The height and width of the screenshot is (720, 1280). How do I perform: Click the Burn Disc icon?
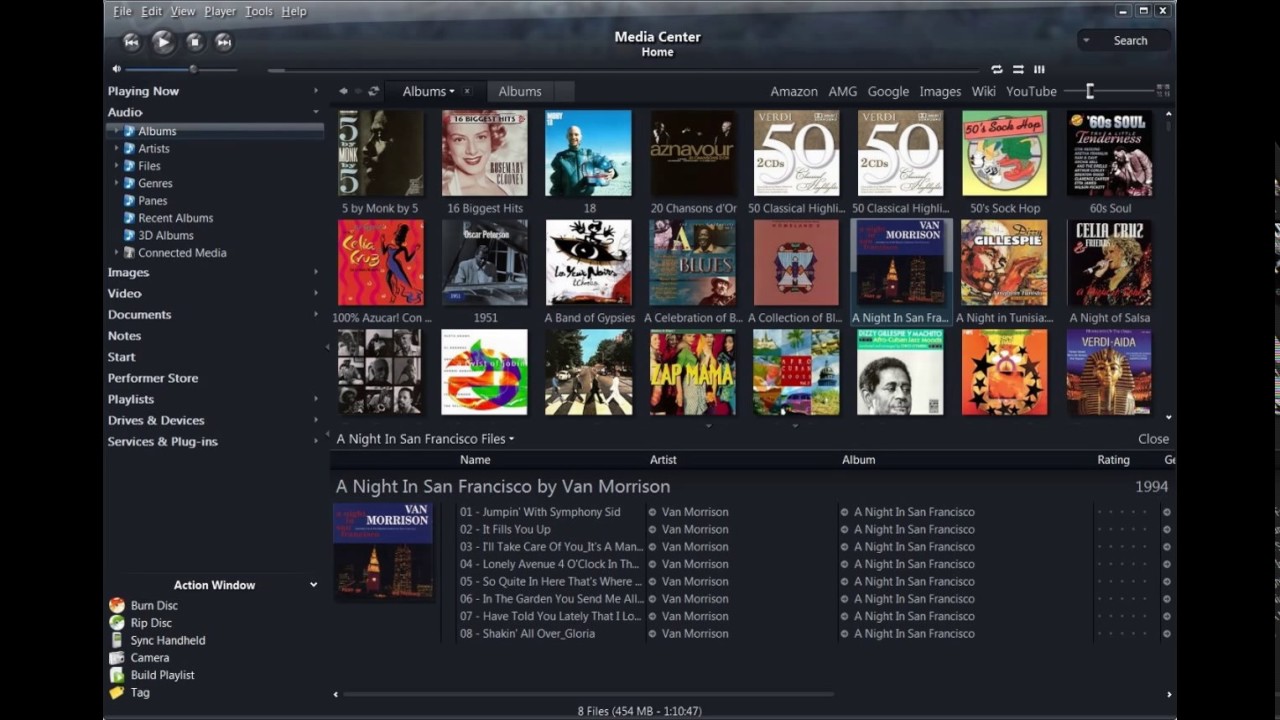[117, 605]
